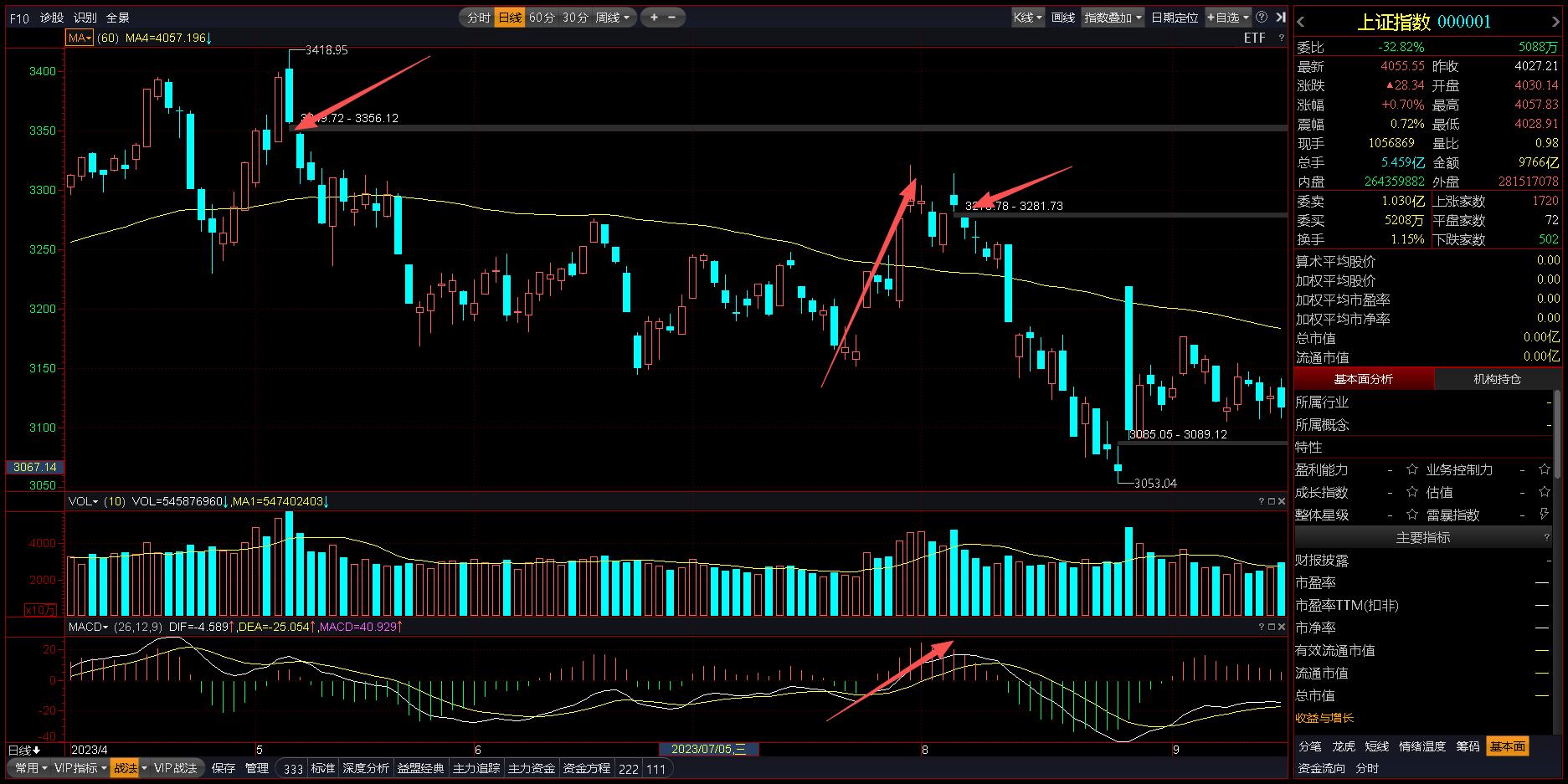Switch to 机构持仓 tab
1568x784 pixels.
point(1497,379)
